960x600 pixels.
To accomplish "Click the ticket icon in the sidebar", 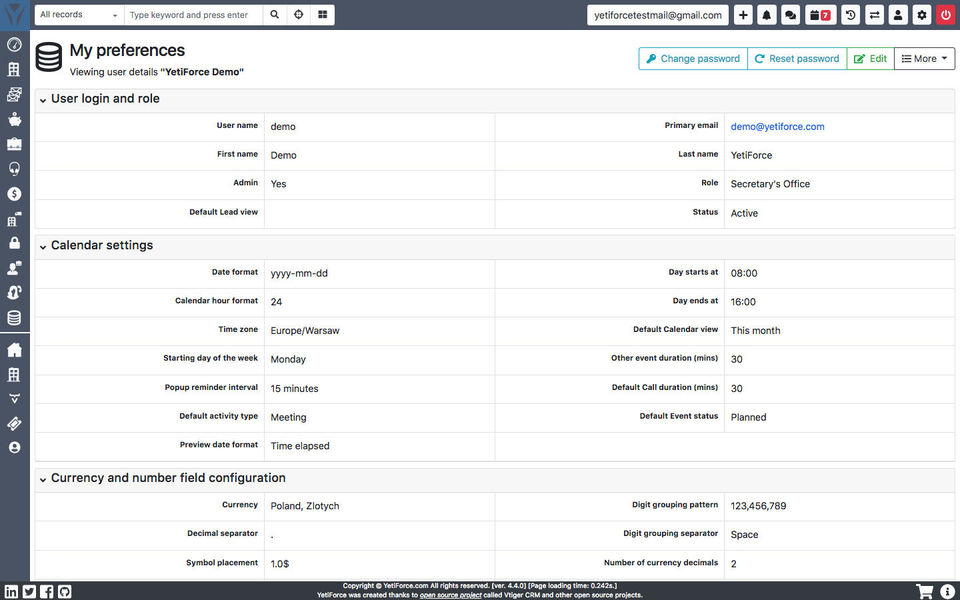I will 14,423.
